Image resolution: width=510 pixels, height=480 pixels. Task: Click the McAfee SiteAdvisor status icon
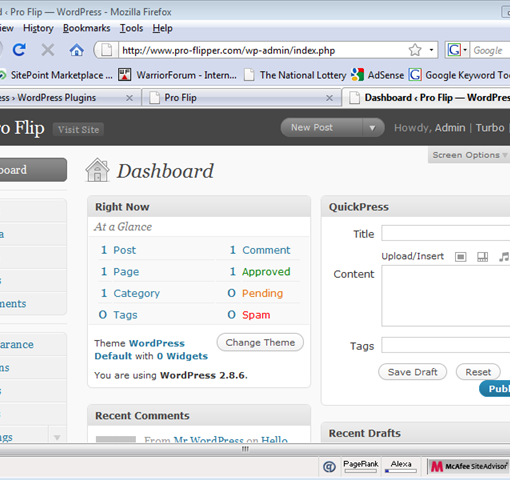tap(469, 466)
